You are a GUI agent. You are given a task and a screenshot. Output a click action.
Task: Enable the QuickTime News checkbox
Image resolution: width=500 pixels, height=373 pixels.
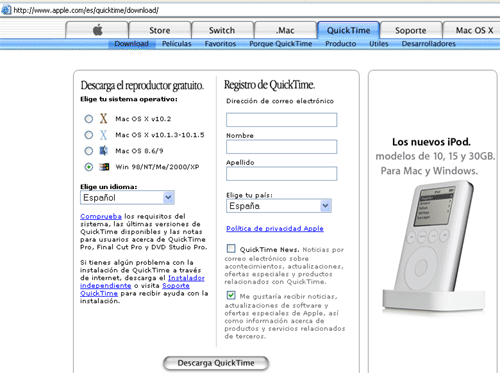(231, 248)
